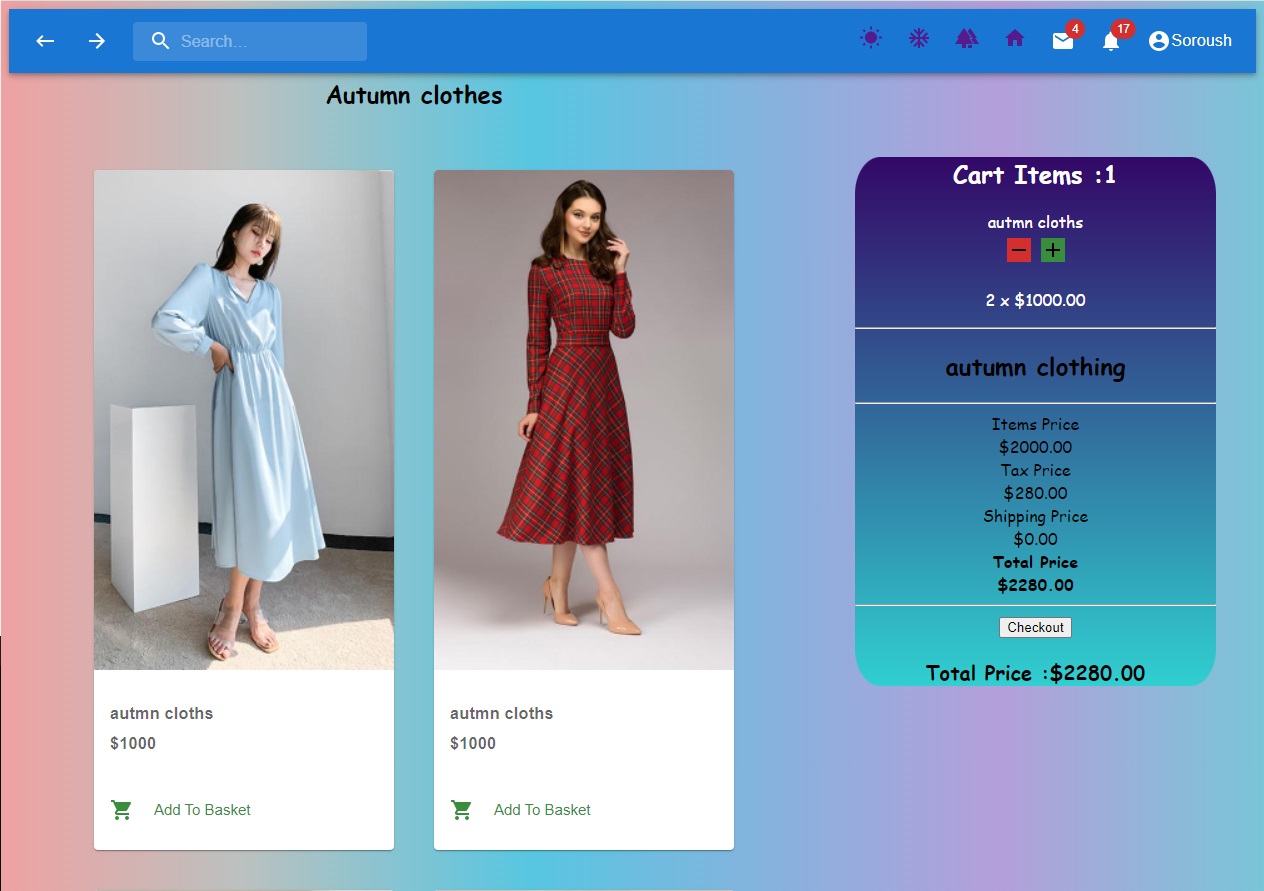
Task: Select the snowflake winter theme icon
Action: click(x=918, y=38)
